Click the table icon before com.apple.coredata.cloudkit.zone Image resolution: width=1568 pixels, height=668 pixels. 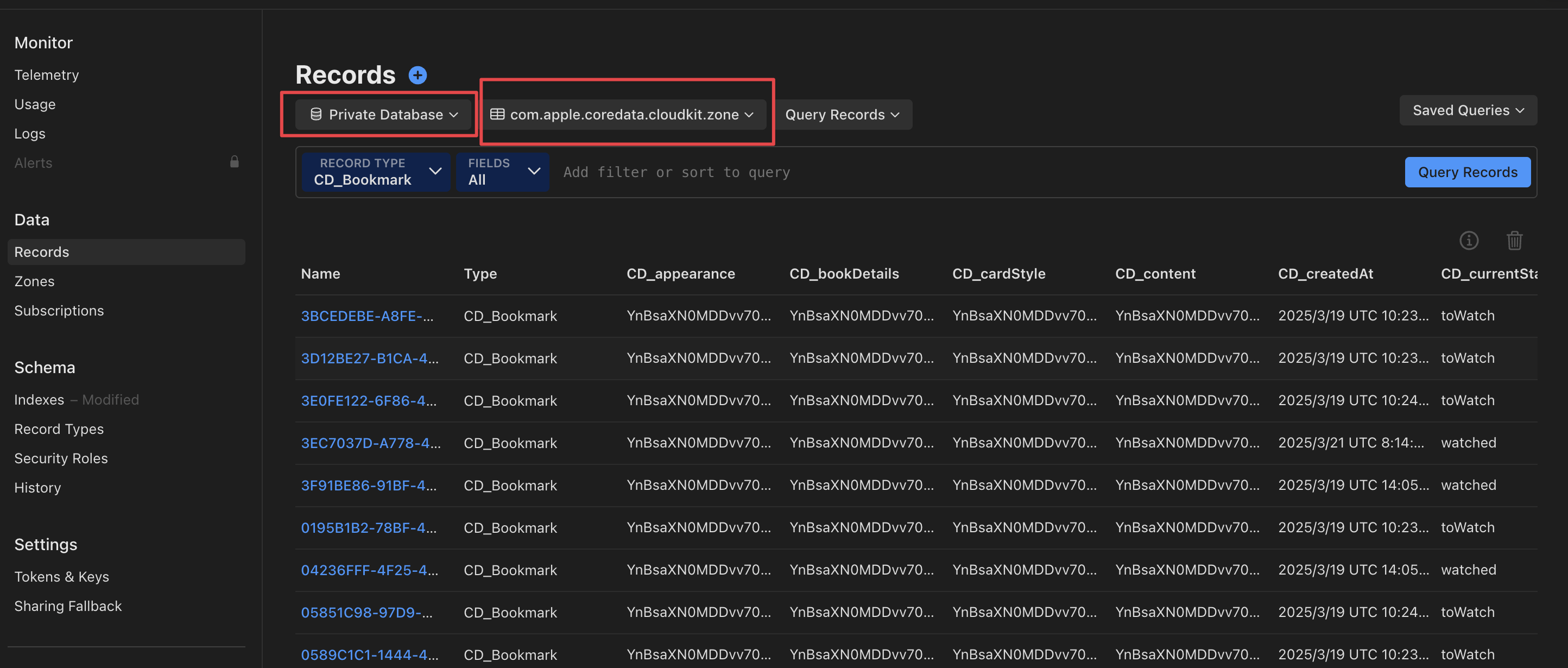coord(497,115)
